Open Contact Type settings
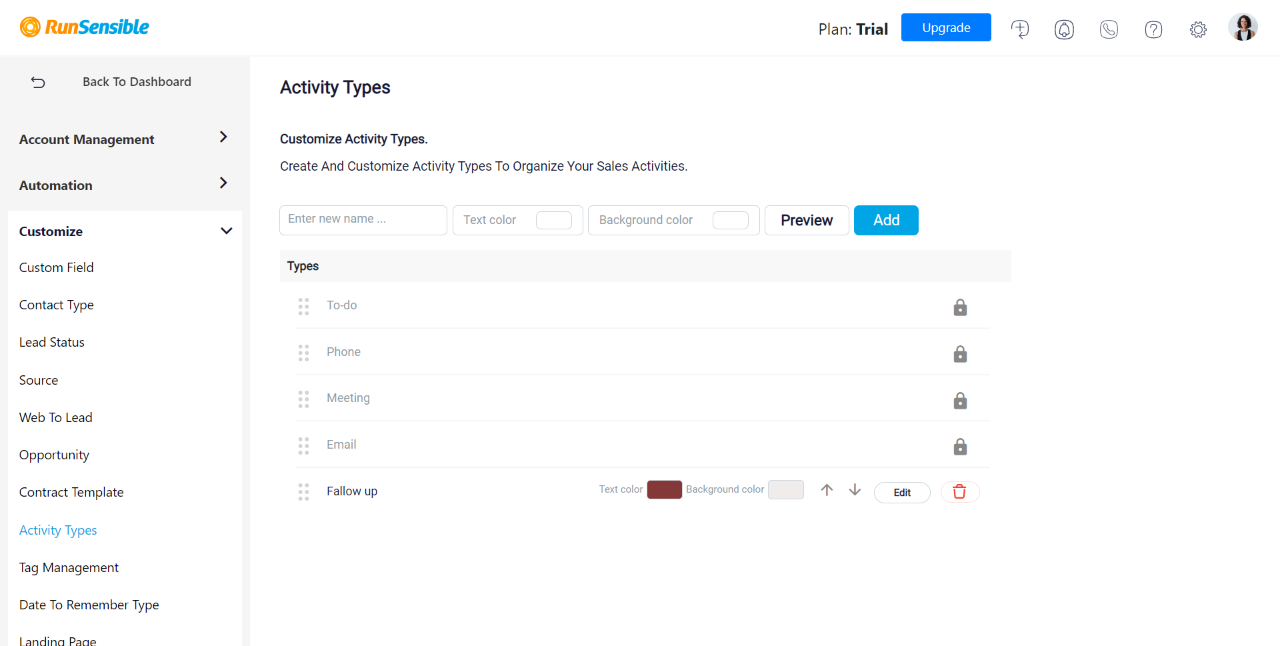 [x=57, y=305]
